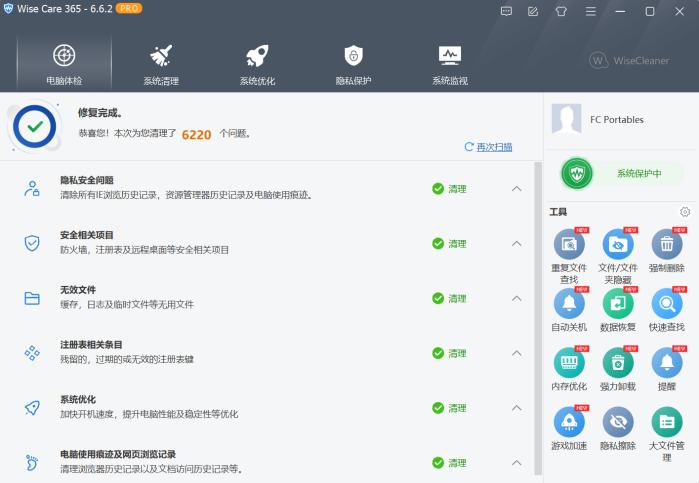Switch to the 电脑体检 tab

64,64
